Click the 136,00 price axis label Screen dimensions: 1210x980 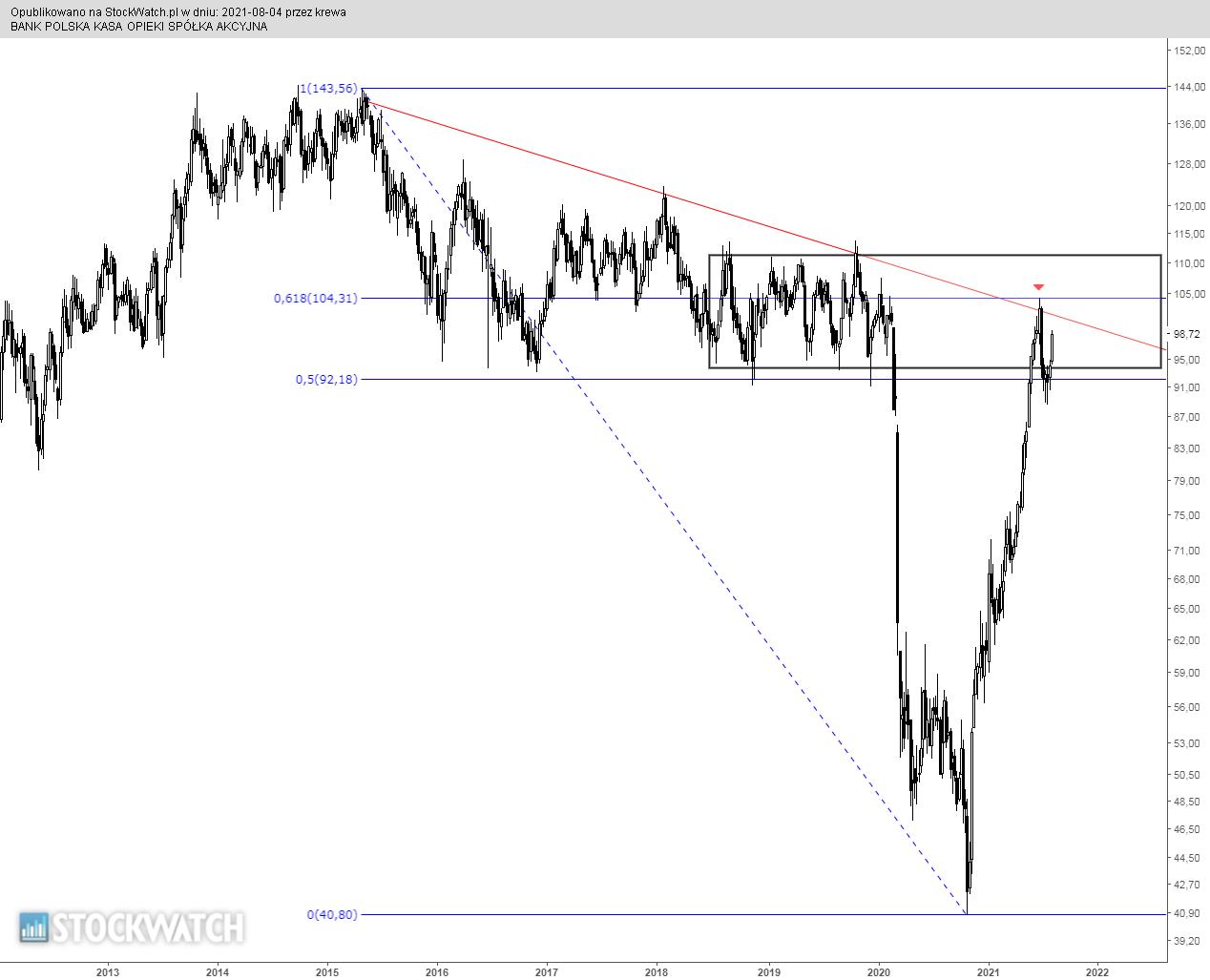[x=1188, y=125]
